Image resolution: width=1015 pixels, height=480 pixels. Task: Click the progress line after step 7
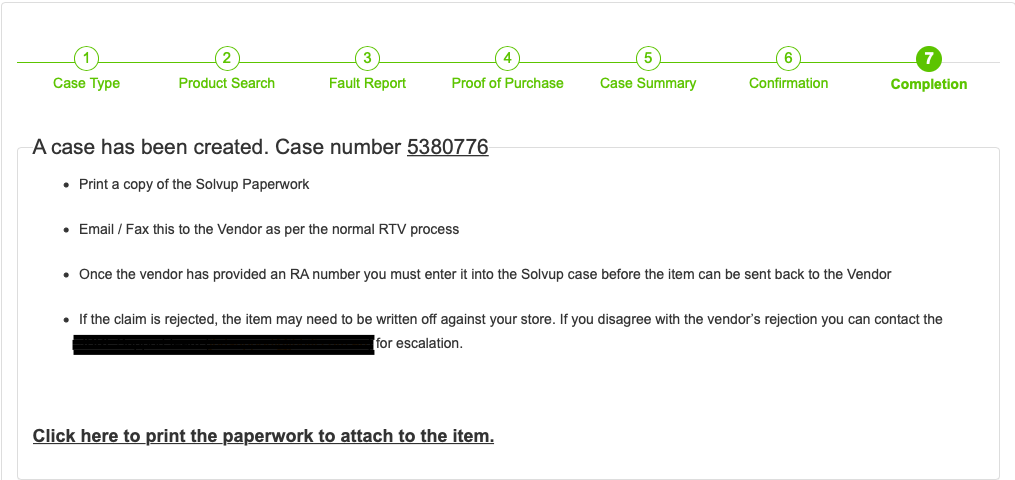pyautogui.click(x=971, y=62)
